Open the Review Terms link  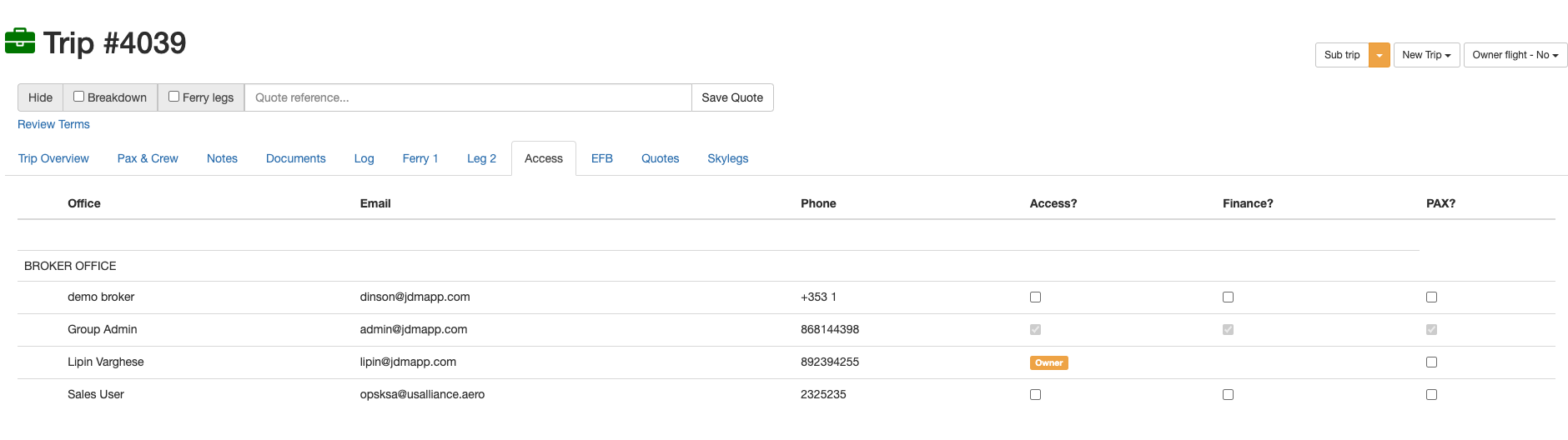pos(53,124)
